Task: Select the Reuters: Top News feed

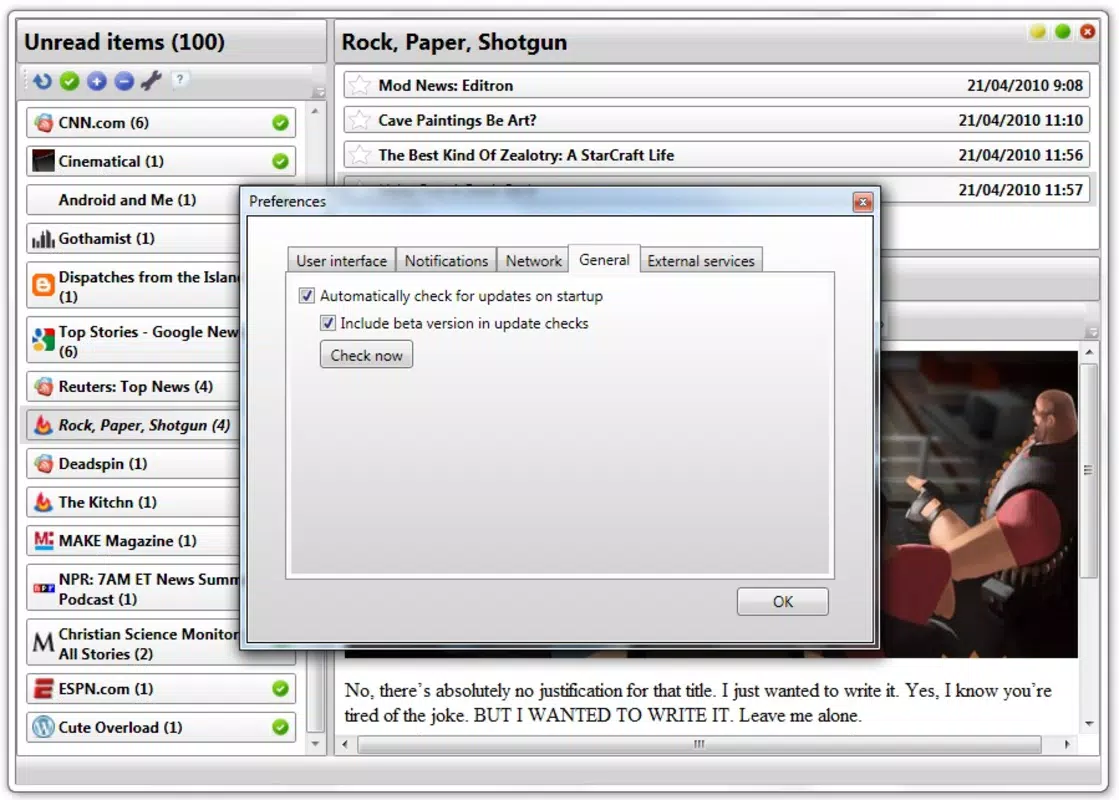Action: 133,387
